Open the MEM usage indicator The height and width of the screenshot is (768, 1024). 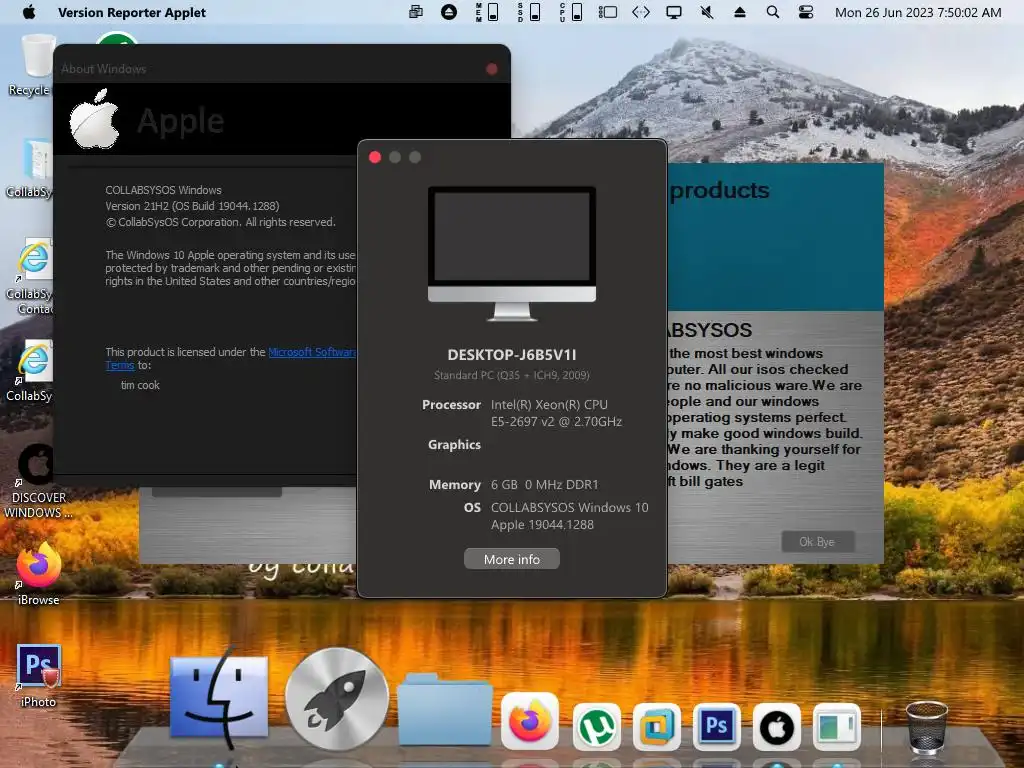coord(487,12)
